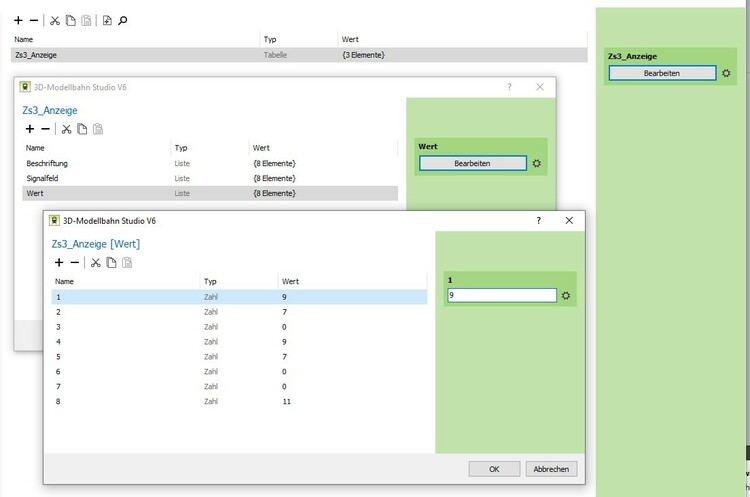Select list entry 4 with value 9
Screen dimensions: 750x497
(239, 342)
